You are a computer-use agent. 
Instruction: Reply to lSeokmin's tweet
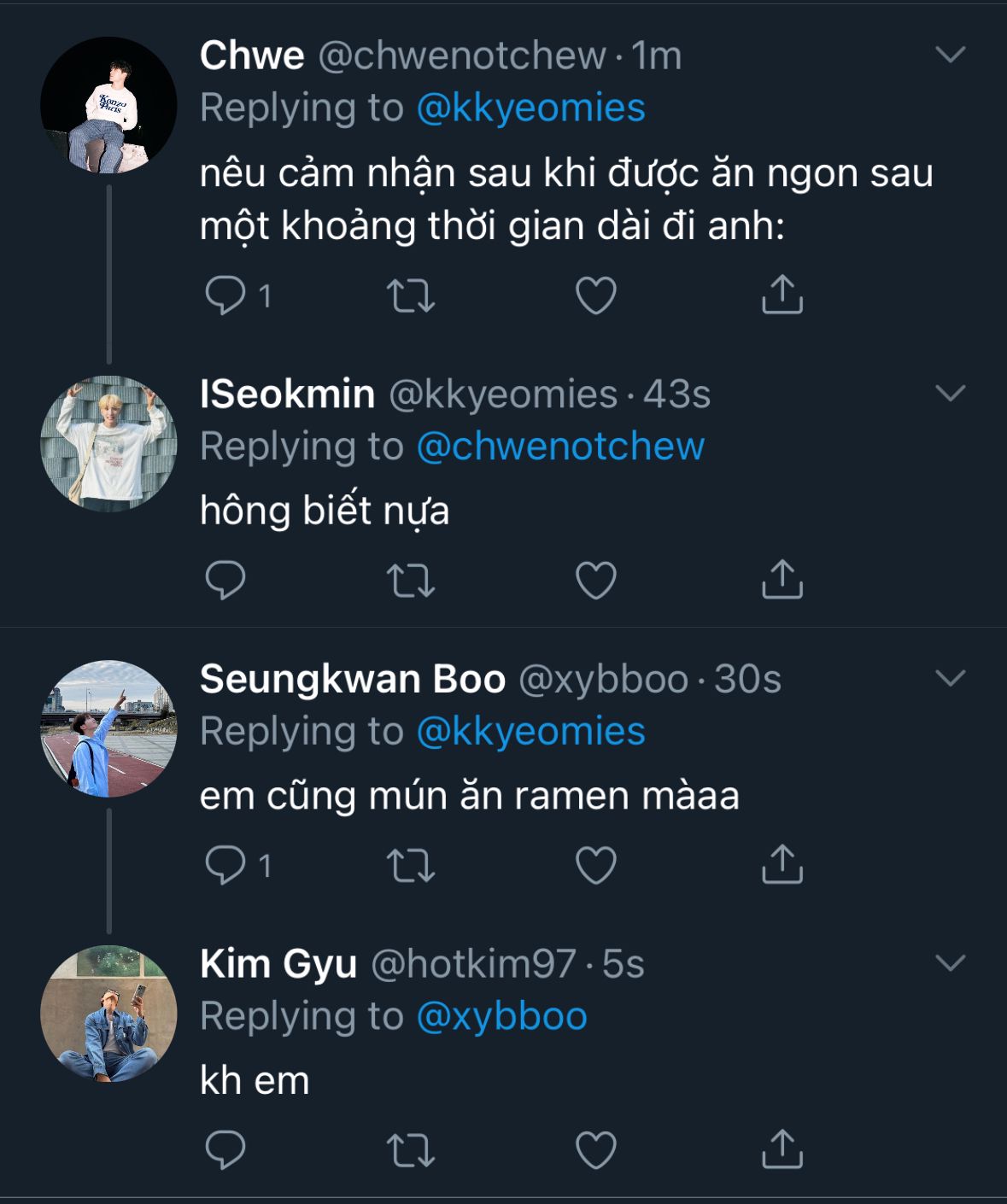coord(225,581)
